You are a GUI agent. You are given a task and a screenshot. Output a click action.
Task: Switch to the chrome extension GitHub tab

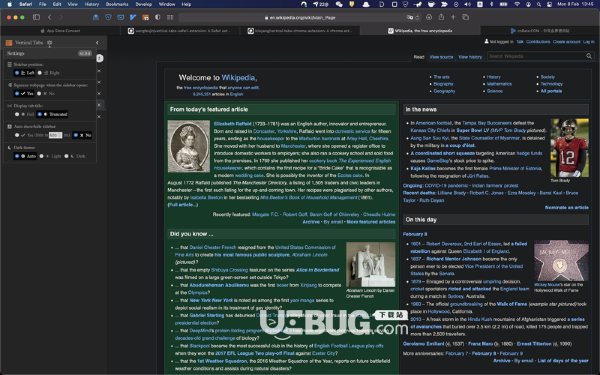pyautogui.click(x=300, y=31)
